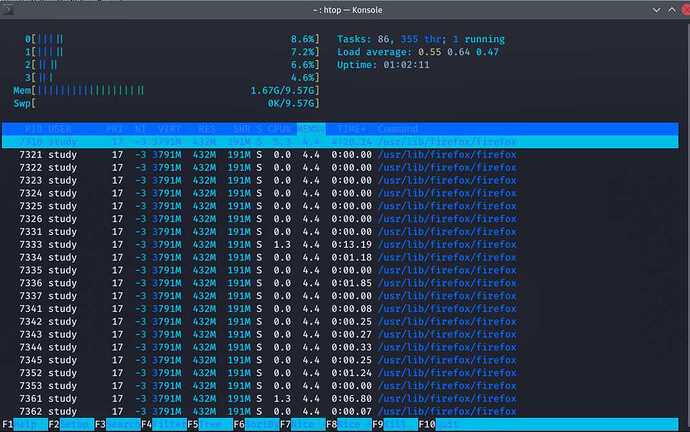Sort by the RES column header
This screenshot has height=432, width=690.
click(x=207, y=129)
